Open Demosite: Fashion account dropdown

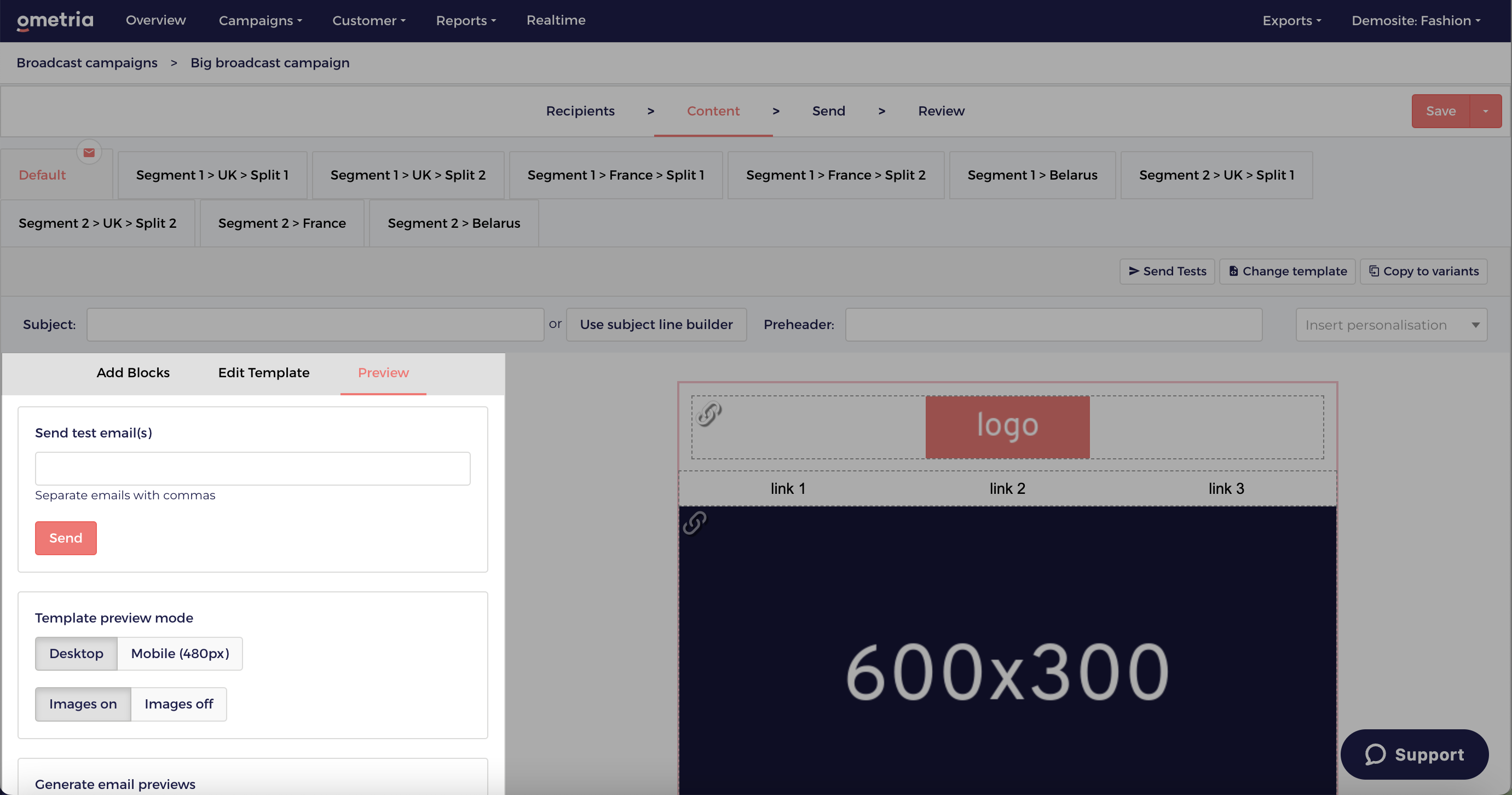pyautogui.click(x=1416, y=21)
